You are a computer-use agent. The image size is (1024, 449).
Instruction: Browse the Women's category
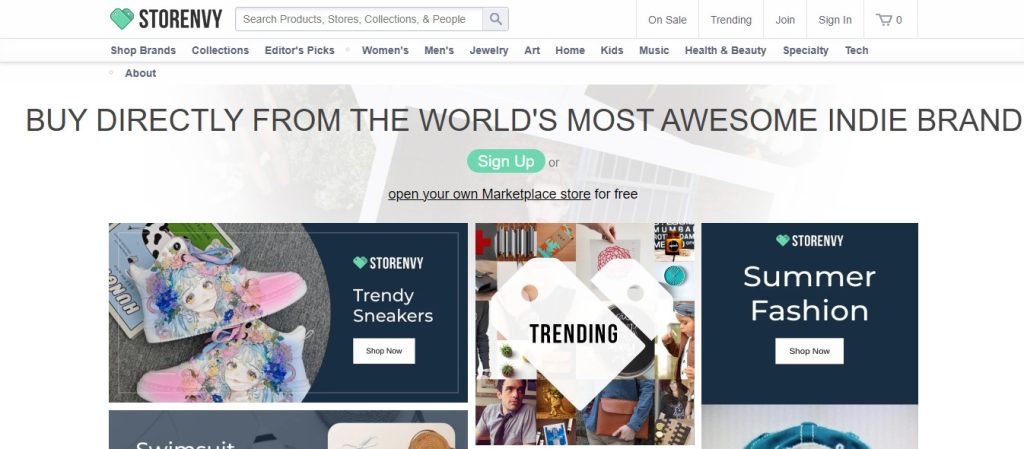(x=385, y=50)
